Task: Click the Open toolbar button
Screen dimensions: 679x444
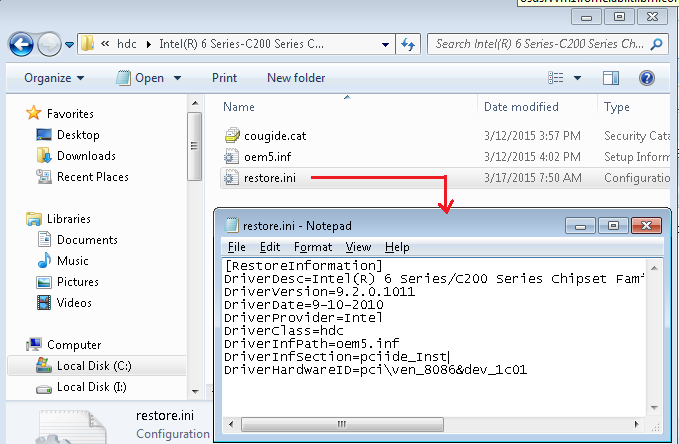Action: (140, 78)
